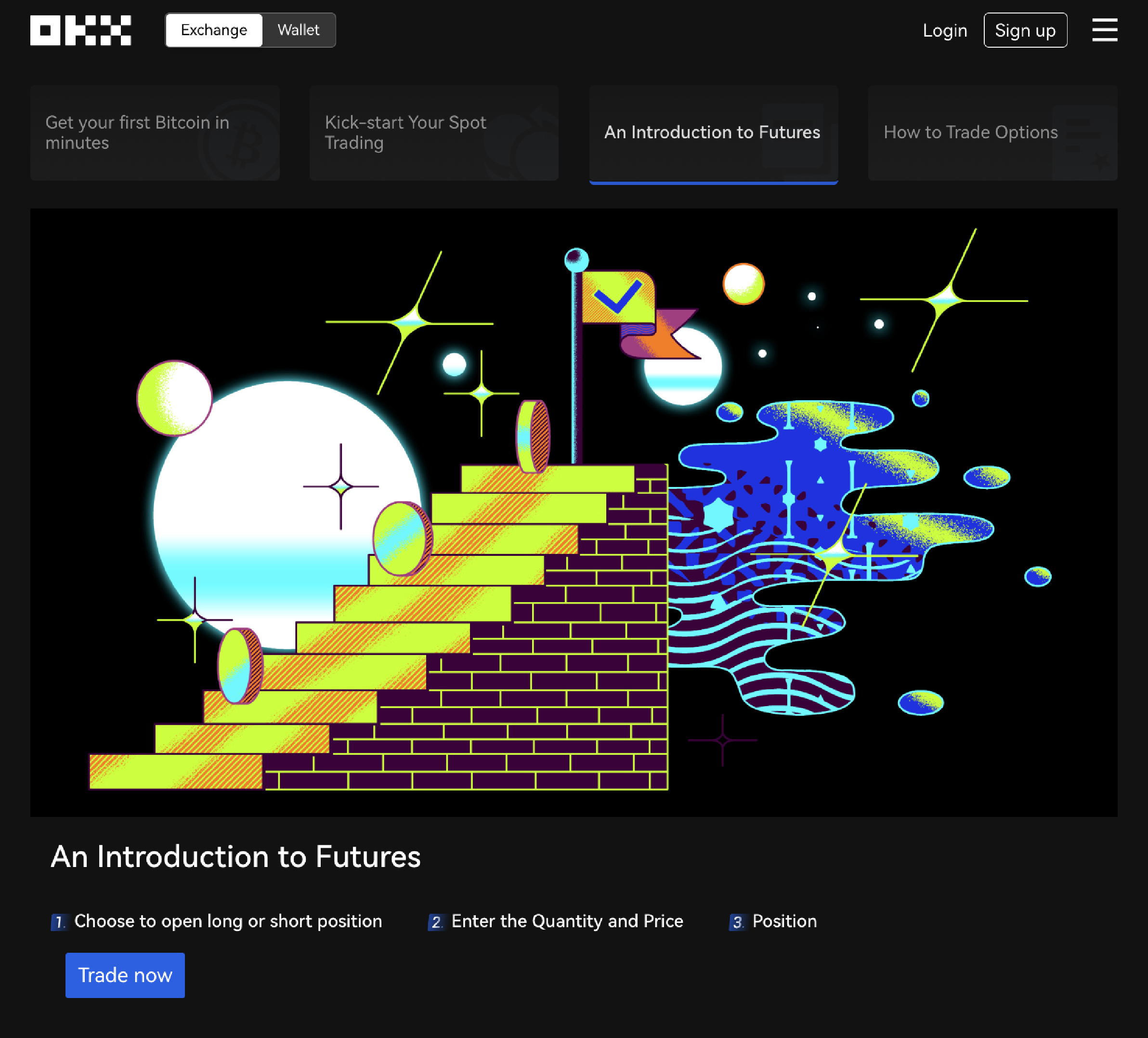This screenshot has height=1038, width=1148.
Task: Click the OKX logo
Action: pos(80,30)
